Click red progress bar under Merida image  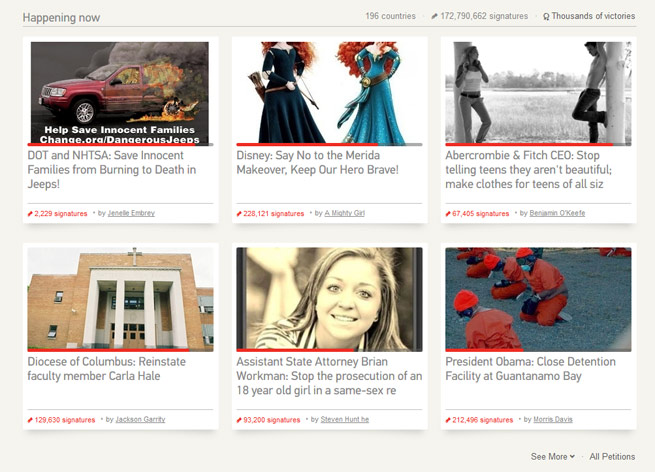[x=307, y=145]
